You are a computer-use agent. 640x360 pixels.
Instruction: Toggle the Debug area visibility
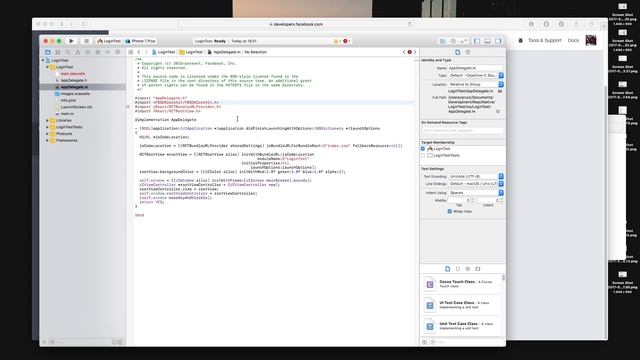pyautogui.click(x=487, y=41)
